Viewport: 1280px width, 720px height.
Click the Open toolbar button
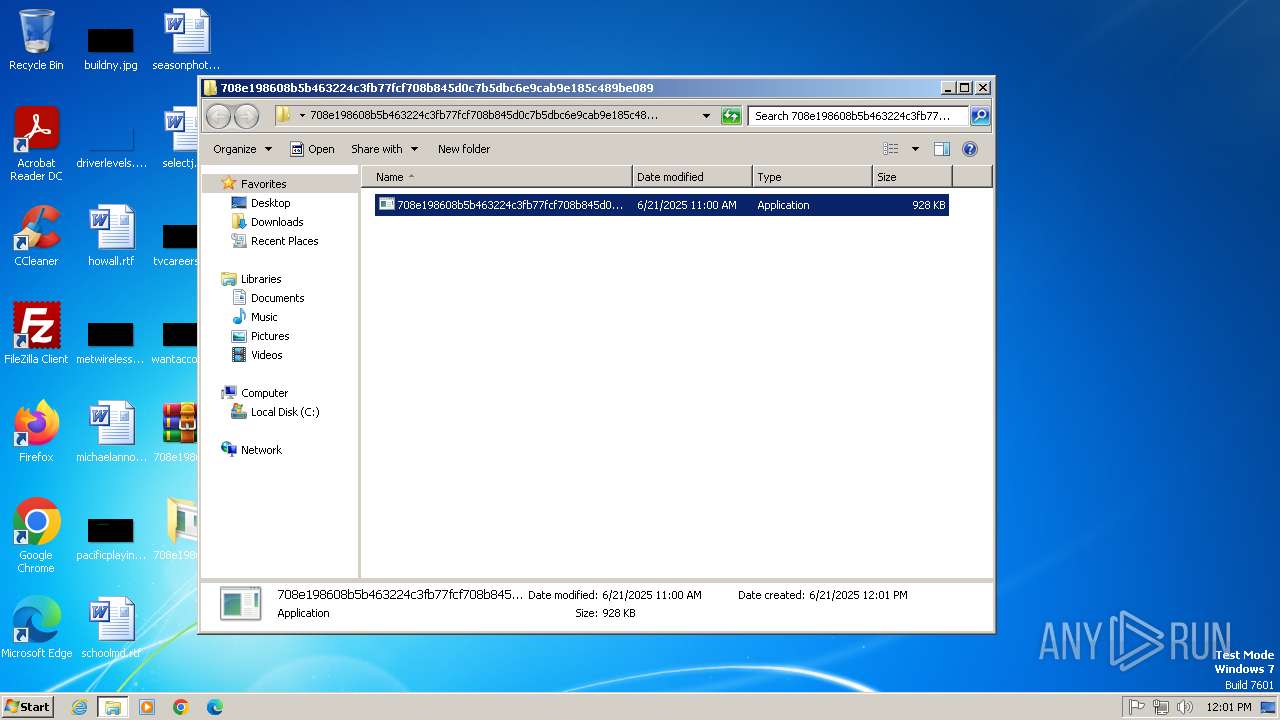312,149
